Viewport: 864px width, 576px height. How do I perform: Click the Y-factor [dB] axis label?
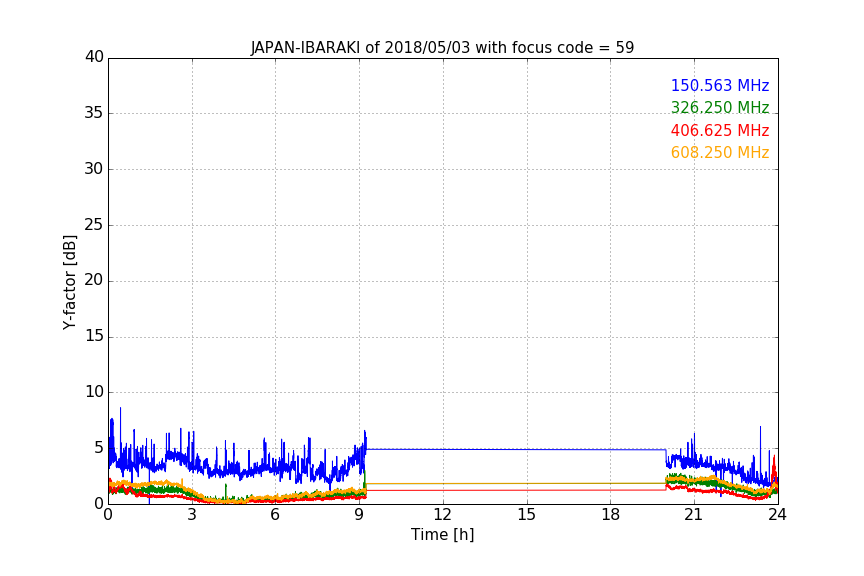coord(69,282)
